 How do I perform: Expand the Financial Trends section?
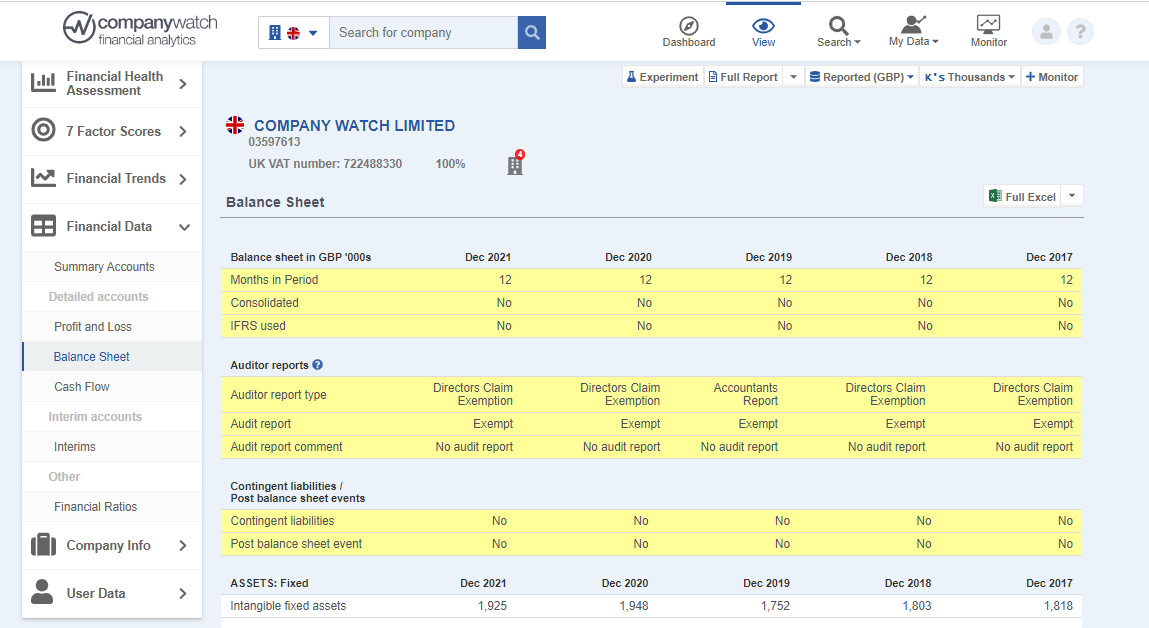tap(111, 179)
